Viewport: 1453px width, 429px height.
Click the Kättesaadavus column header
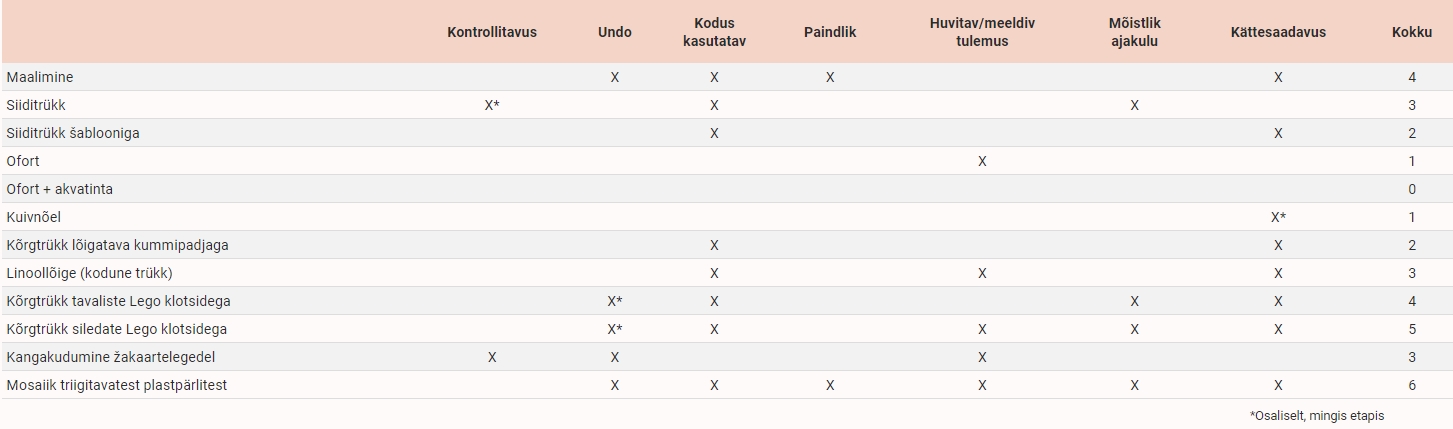(x=1277, y=32)
